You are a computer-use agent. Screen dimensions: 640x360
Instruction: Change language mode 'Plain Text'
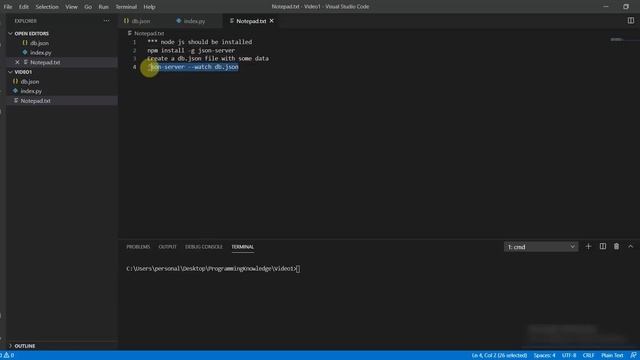pyautogui.click(x=612, y=356)
